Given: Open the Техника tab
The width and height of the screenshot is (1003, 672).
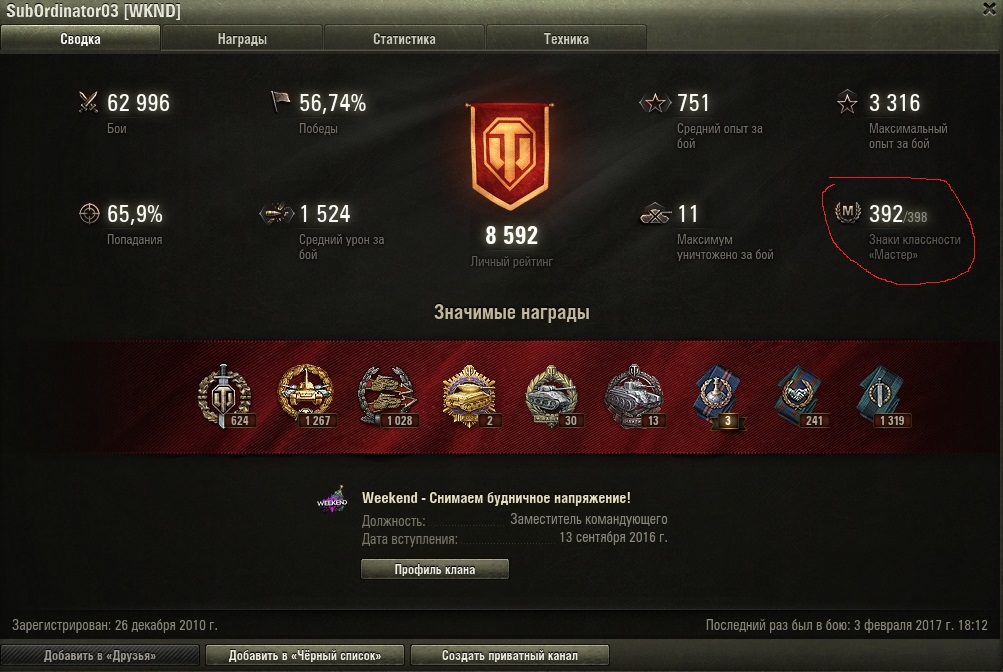Looking at the screenshot, I should click(x=566, y=38).
